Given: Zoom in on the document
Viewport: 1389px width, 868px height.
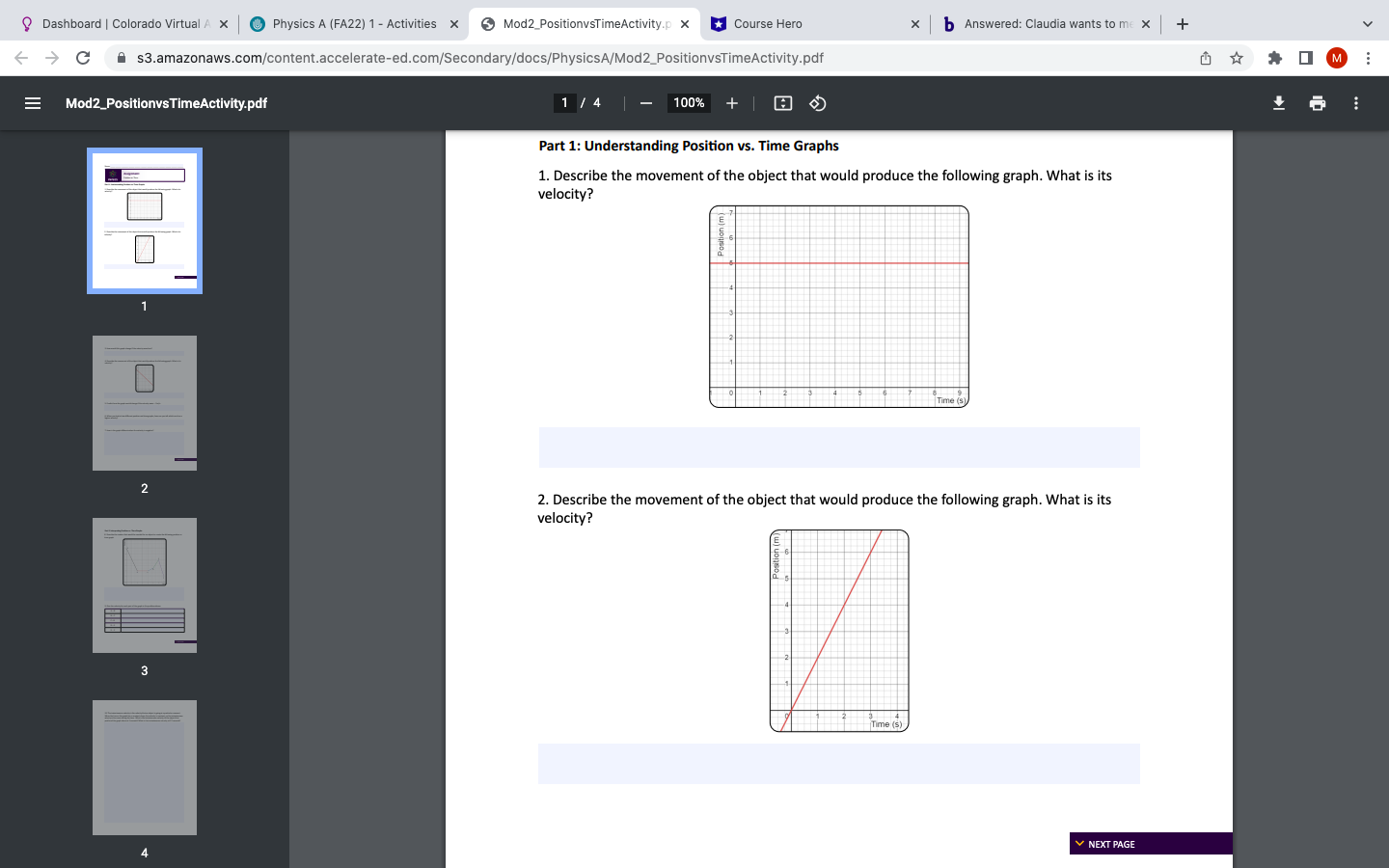Looking at the screenshot, I should tap(731, 103).
